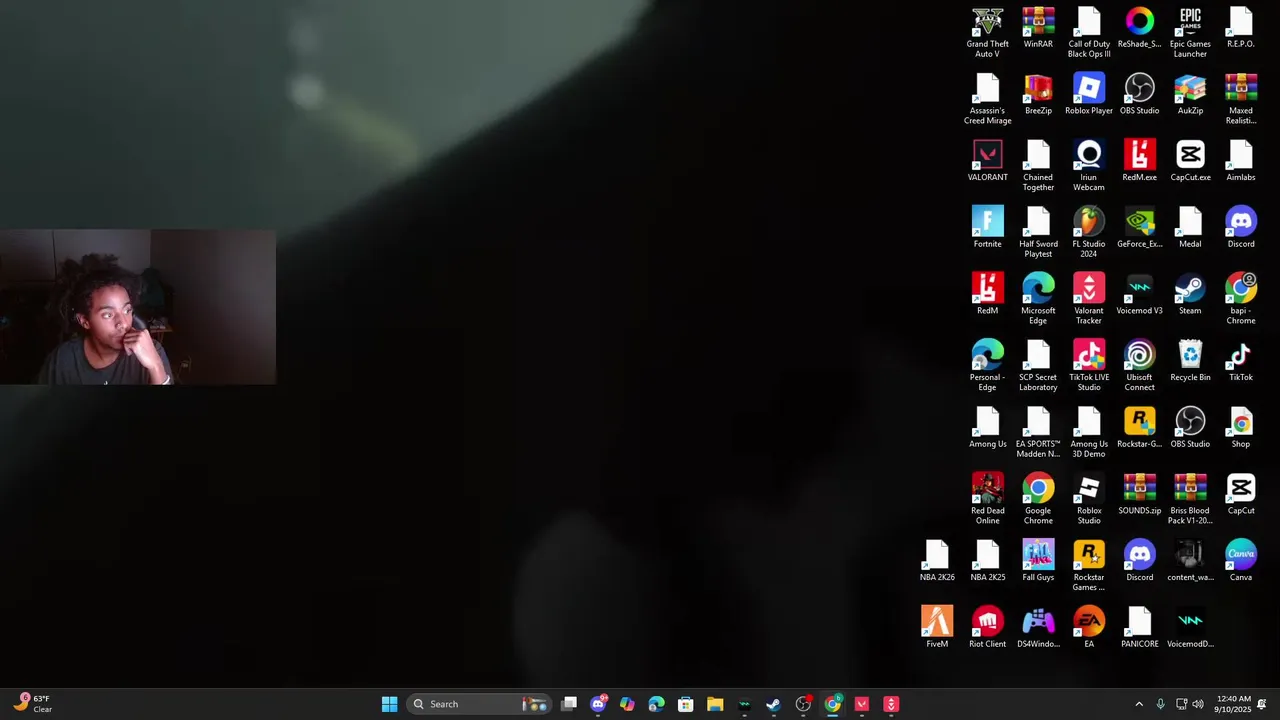Select the content_warning image file icon
This screenshot has width=1280, height=720.
pos(1190,561)
